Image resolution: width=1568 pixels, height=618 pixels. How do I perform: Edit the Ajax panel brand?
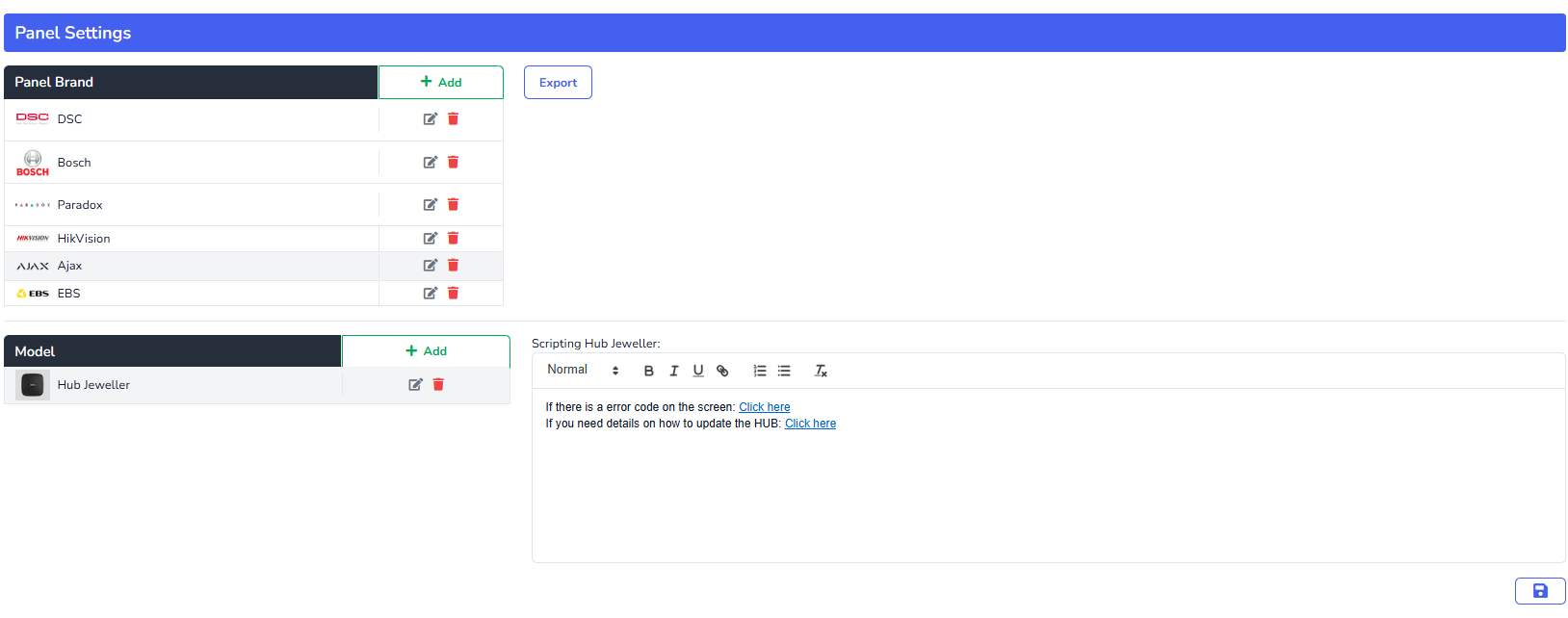(x=430, y=266)
